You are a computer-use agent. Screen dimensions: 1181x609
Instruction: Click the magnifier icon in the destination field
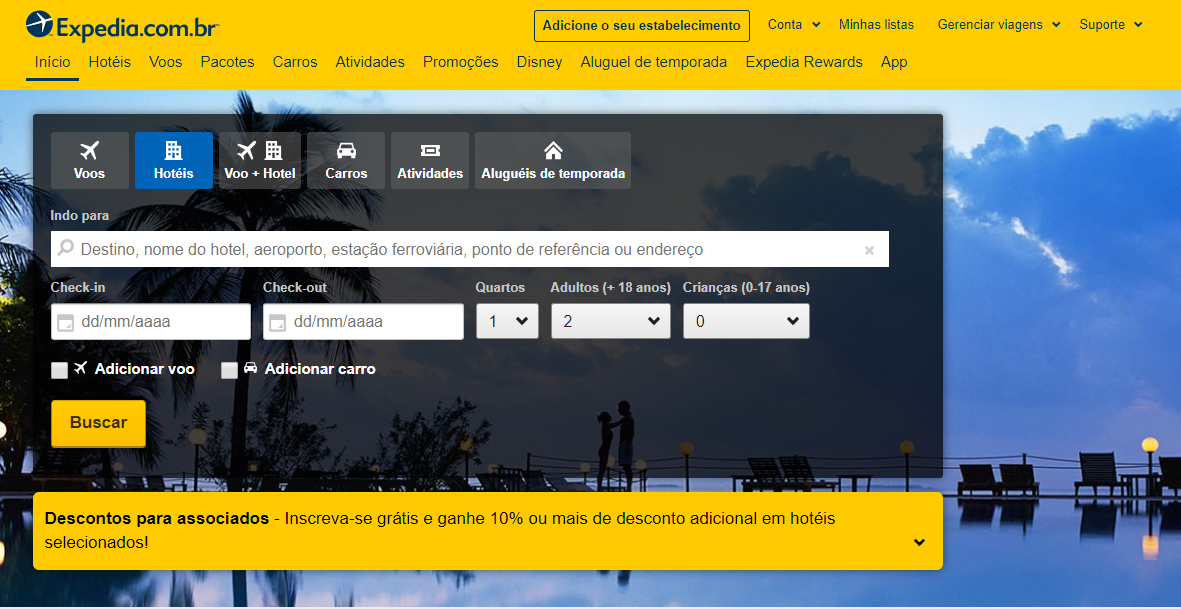point(65,248)
